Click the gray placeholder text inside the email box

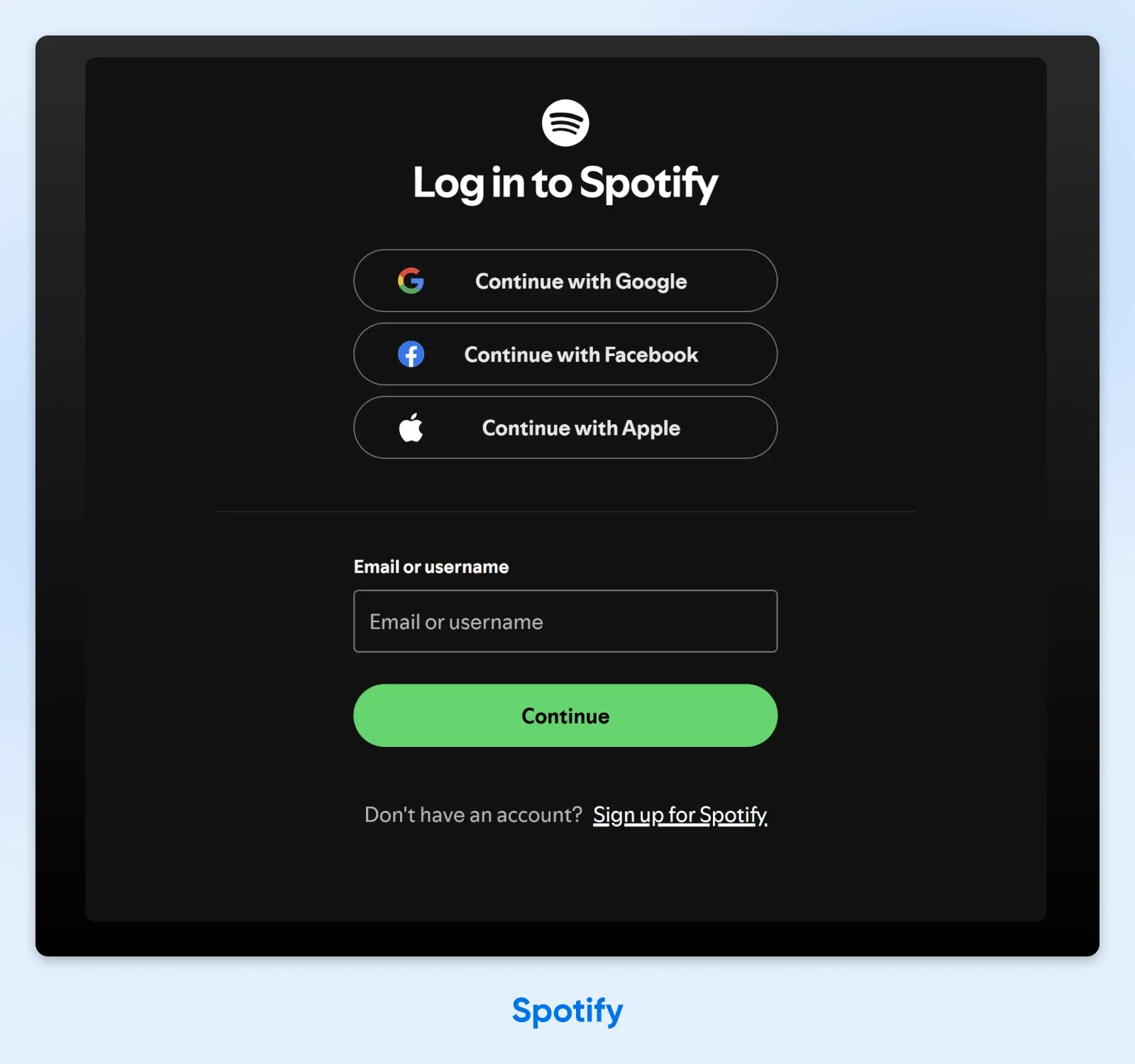point(456,622)
